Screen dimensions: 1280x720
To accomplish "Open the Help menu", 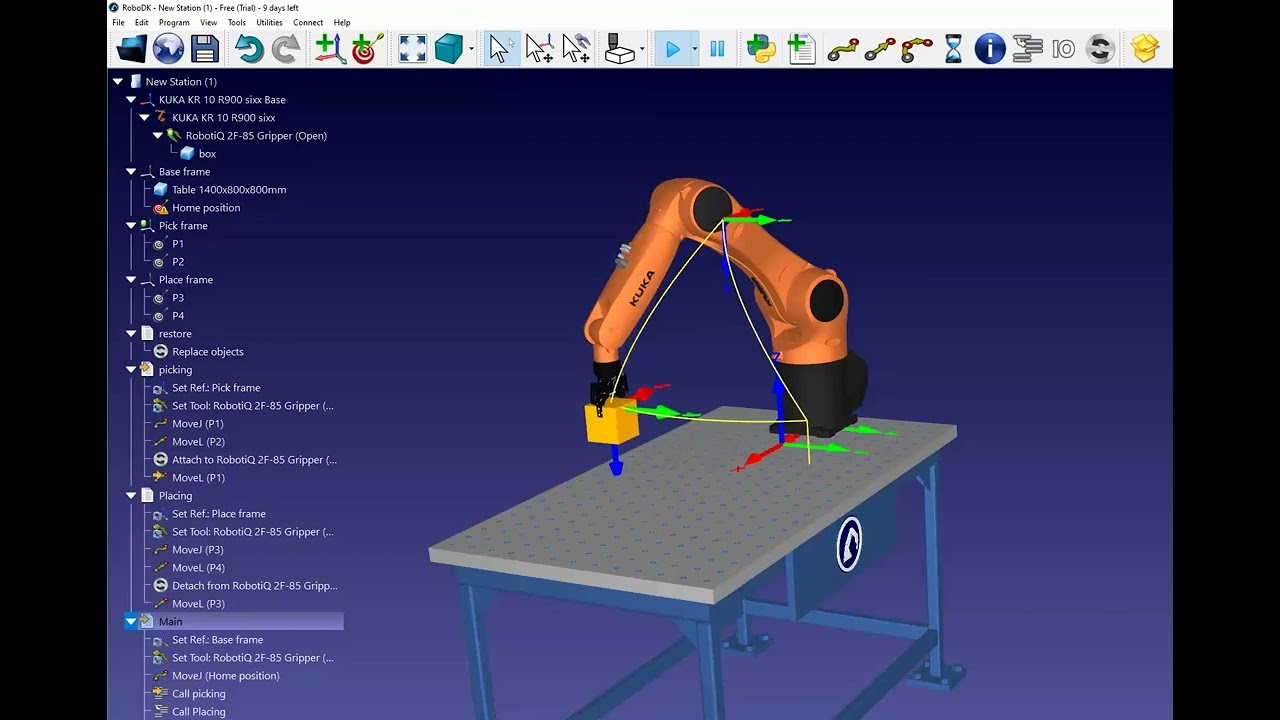I will 342,22.
